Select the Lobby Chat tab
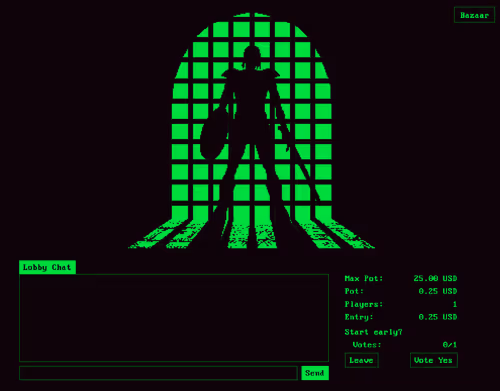 pos(47,267)
